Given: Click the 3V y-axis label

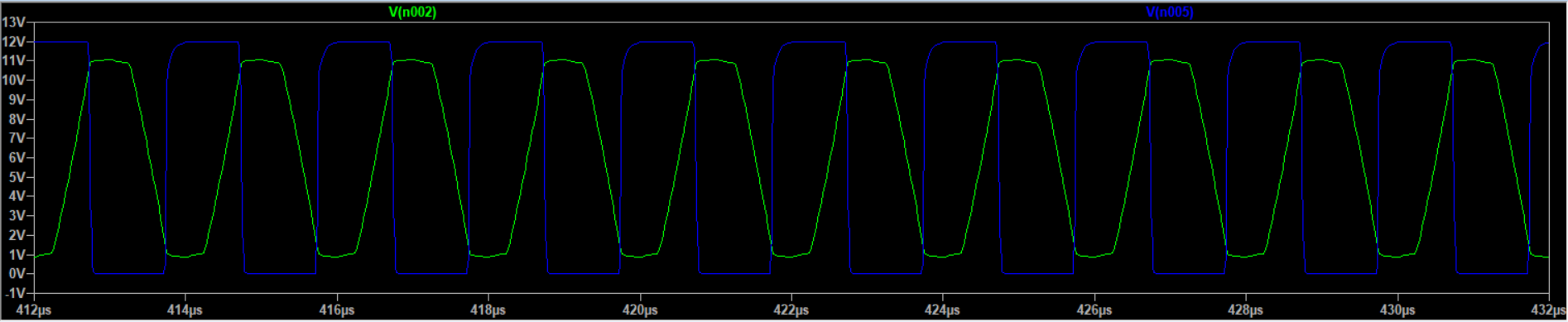Looking at the screenshot, I should tap(17, 215).
